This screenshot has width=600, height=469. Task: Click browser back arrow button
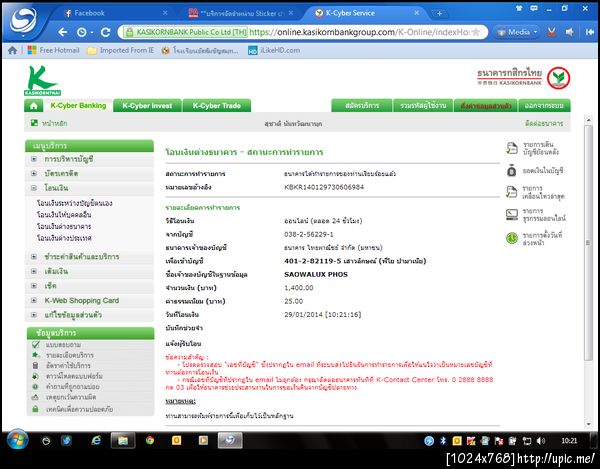[63, 32]
